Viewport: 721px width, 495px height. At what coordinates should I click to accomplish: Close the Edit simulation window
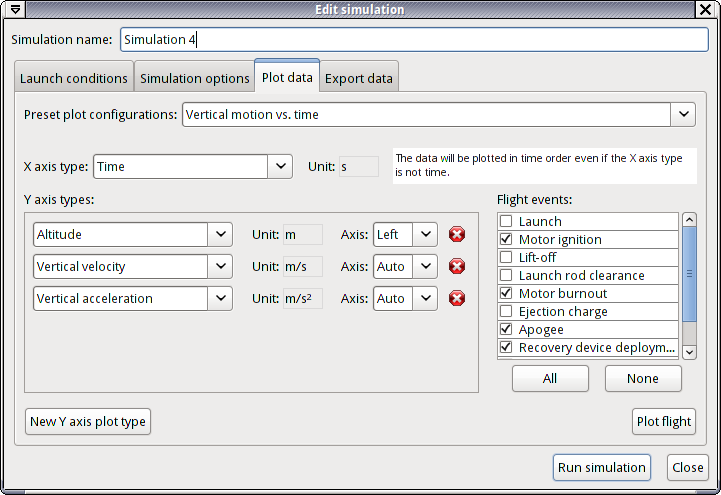[x=706, y=10]
